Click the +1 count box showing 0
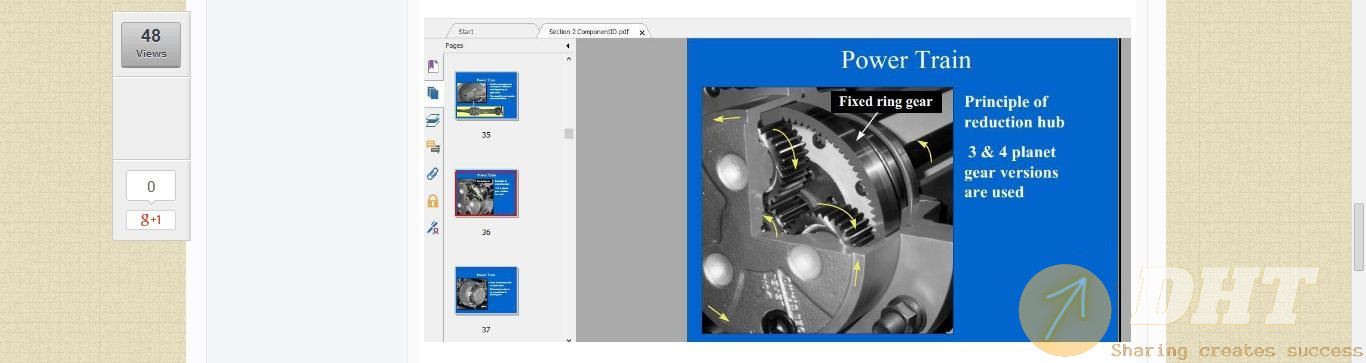Image resolution: width=1366 pixels, height=363 pixels. click(151, 186)
